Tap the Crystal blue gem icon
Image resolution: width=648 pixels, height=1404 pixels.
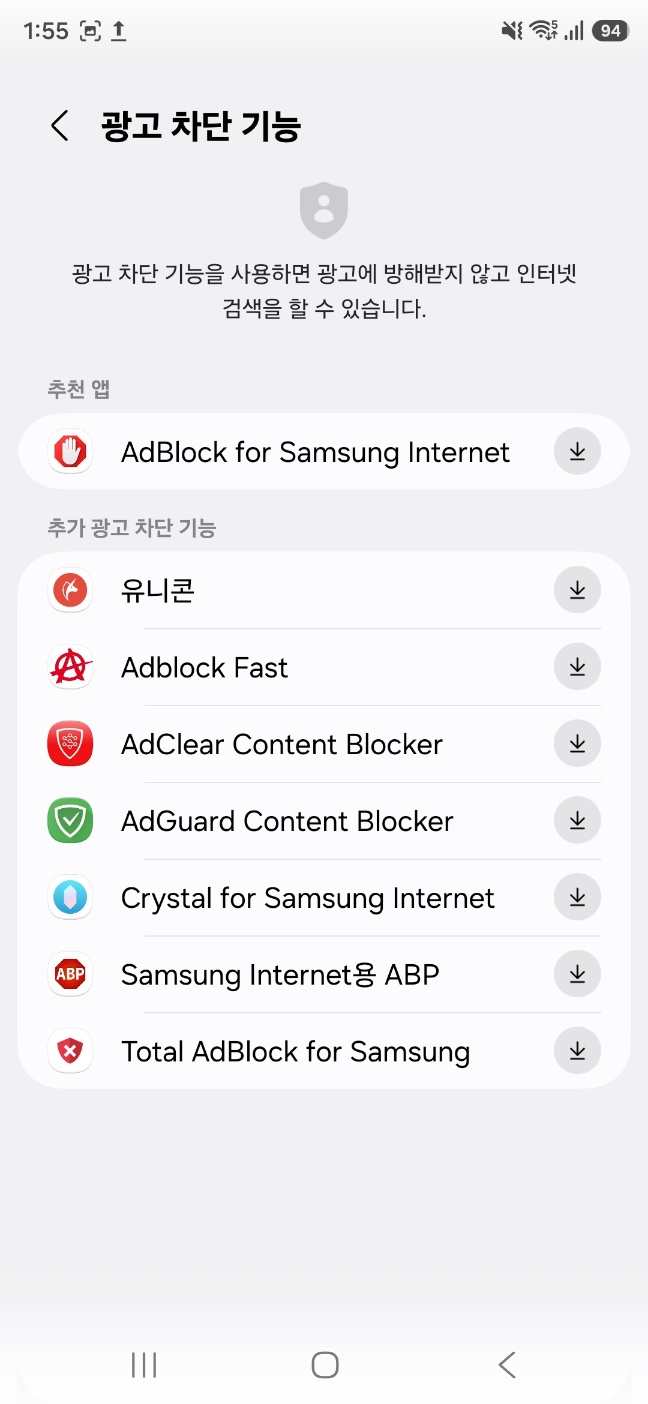point(70,898)
